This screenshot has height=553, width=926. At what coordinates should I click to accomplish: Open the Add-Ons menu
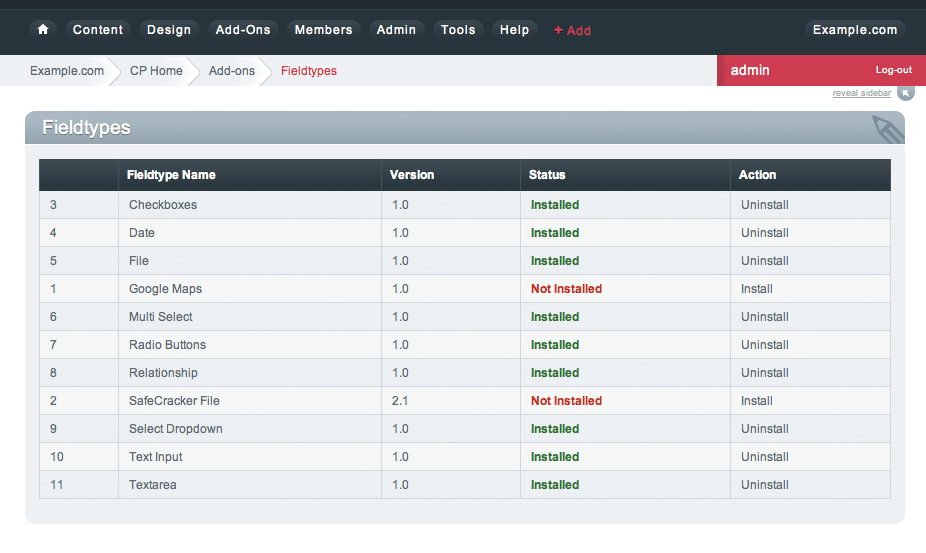(243, 30)
